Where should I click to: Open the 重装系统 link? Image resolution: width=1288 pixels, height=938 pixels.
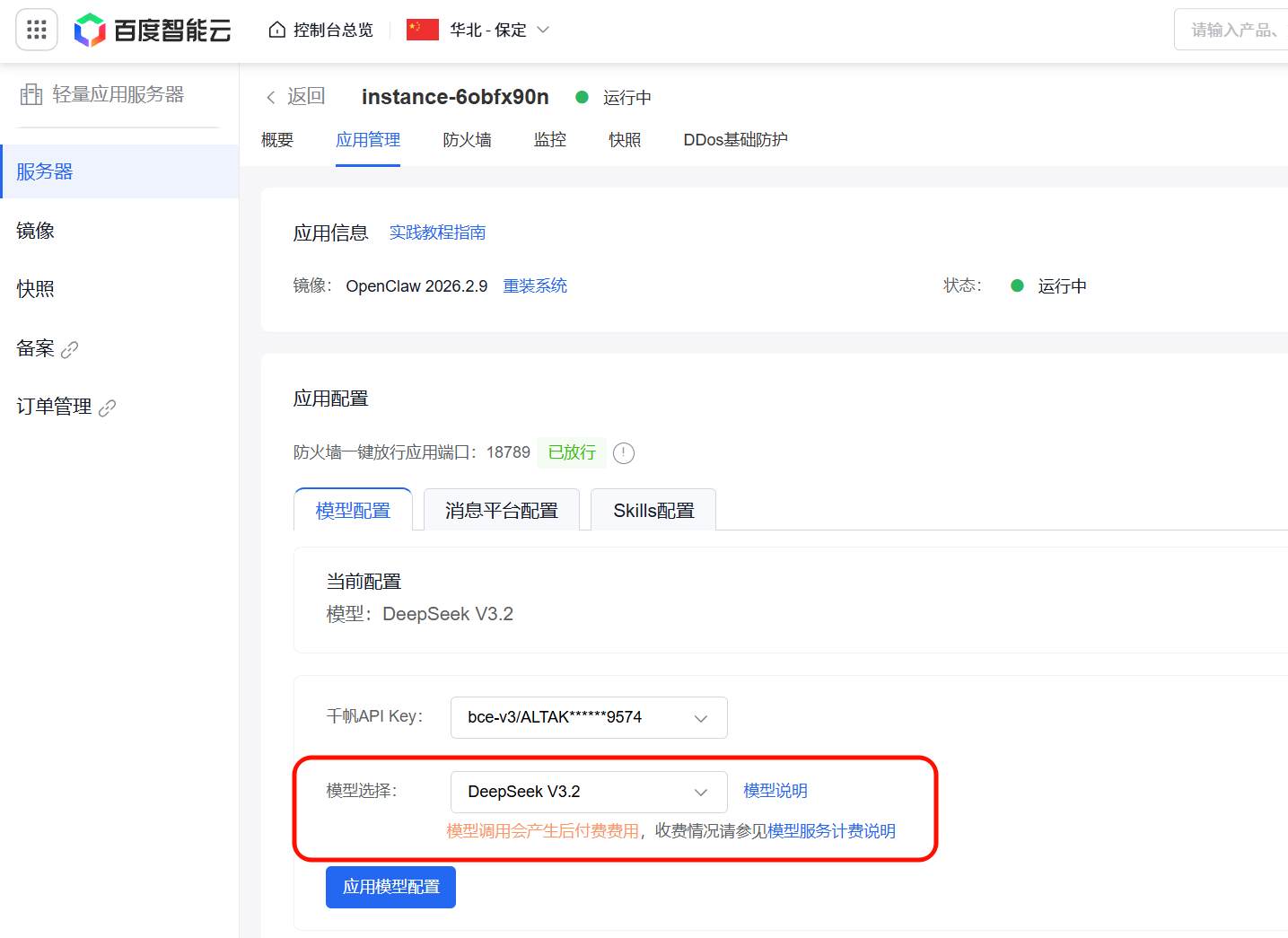535,286
